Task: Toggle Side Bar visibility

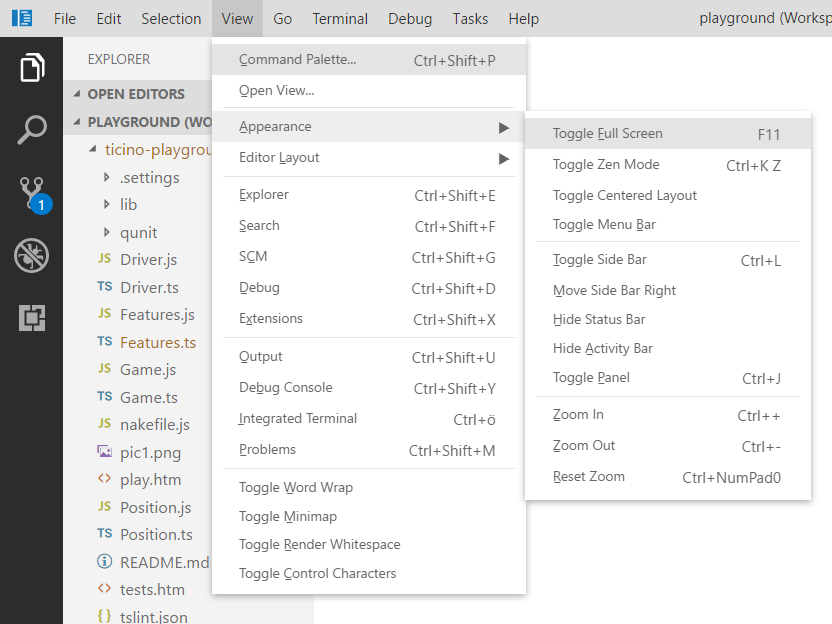Action: pyautogui.click(x=668, y=260)
